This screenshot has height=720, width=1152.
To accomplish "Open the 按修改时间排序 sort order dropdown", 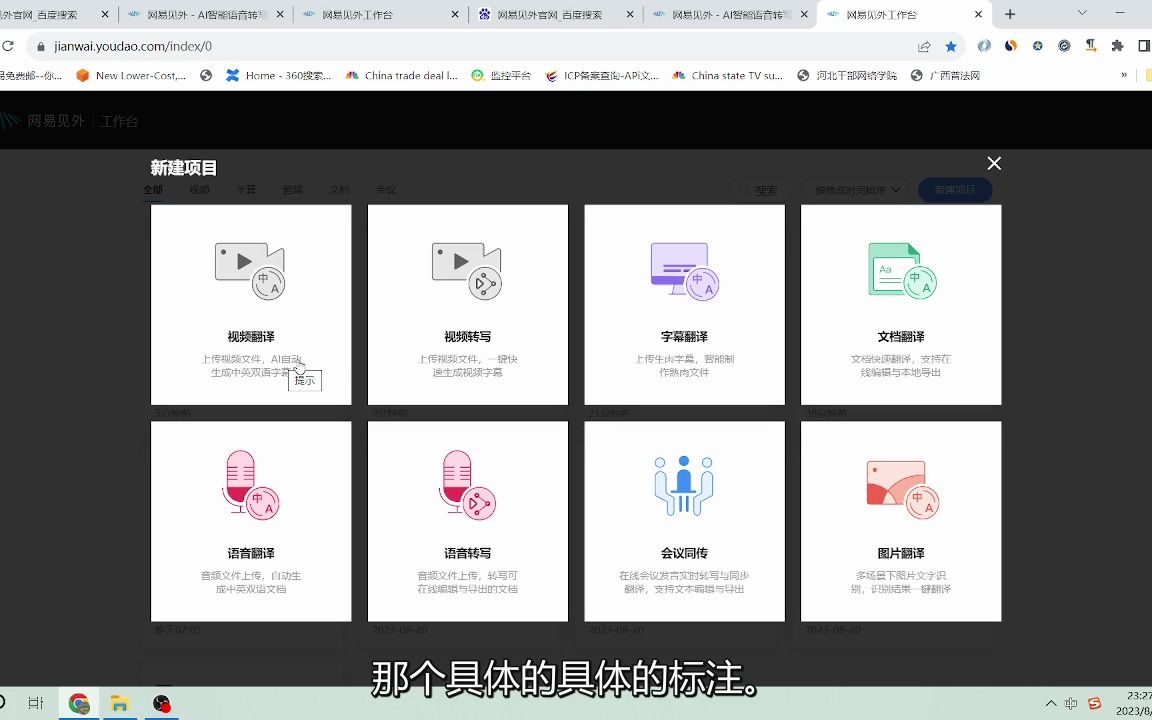I will pyautogui.click(x=854, y=189).
